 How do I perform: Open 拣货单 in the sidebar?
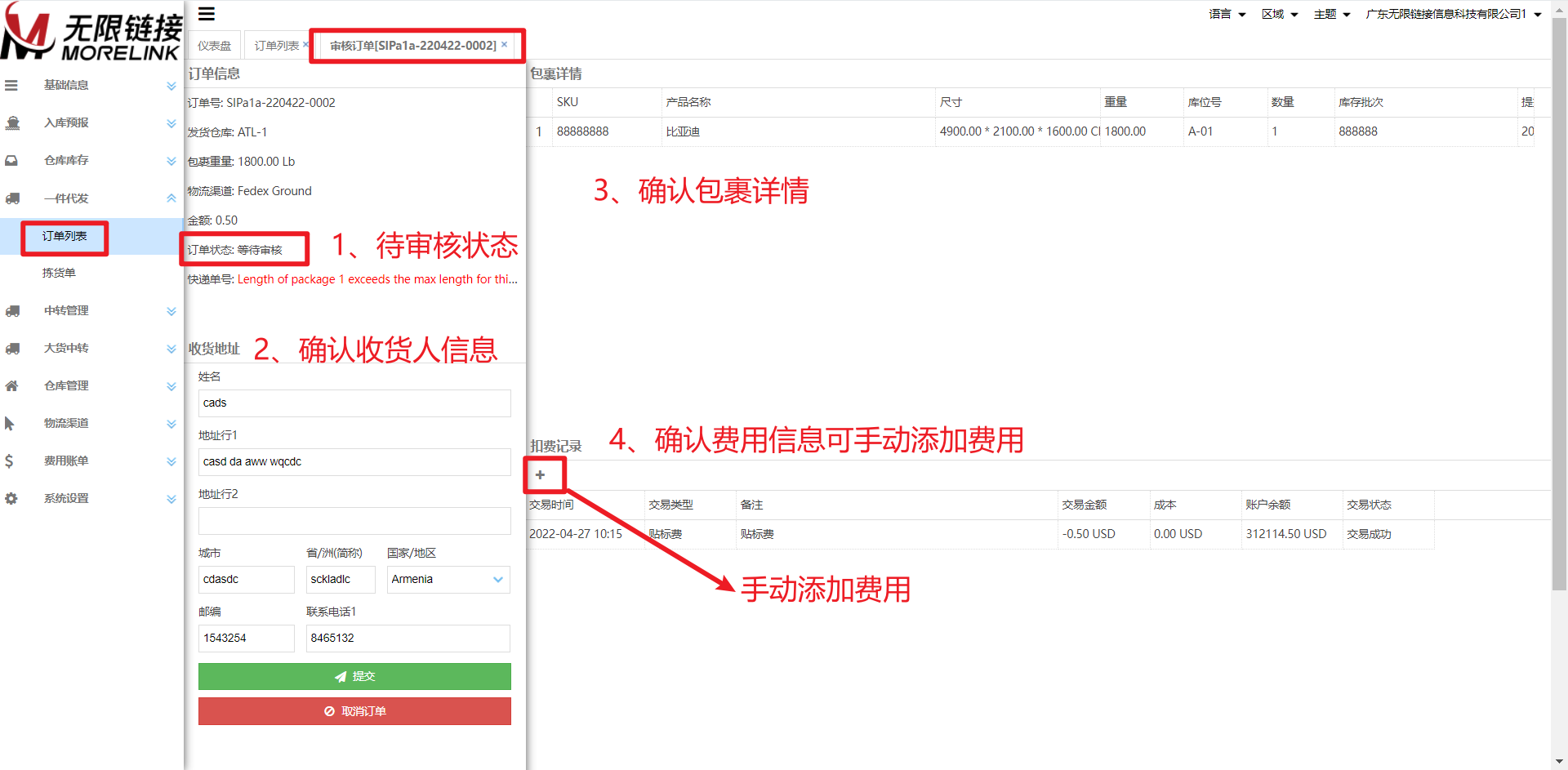click(x=59, y=273)
